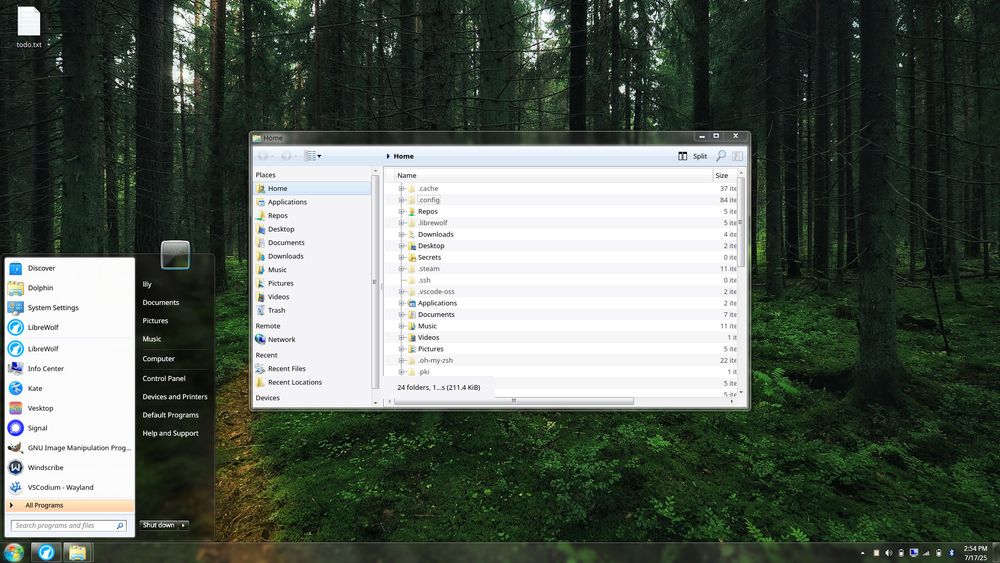The image size is (1000, 563).
Task: Open Vesktop from start menu
Action: (69, 408)
